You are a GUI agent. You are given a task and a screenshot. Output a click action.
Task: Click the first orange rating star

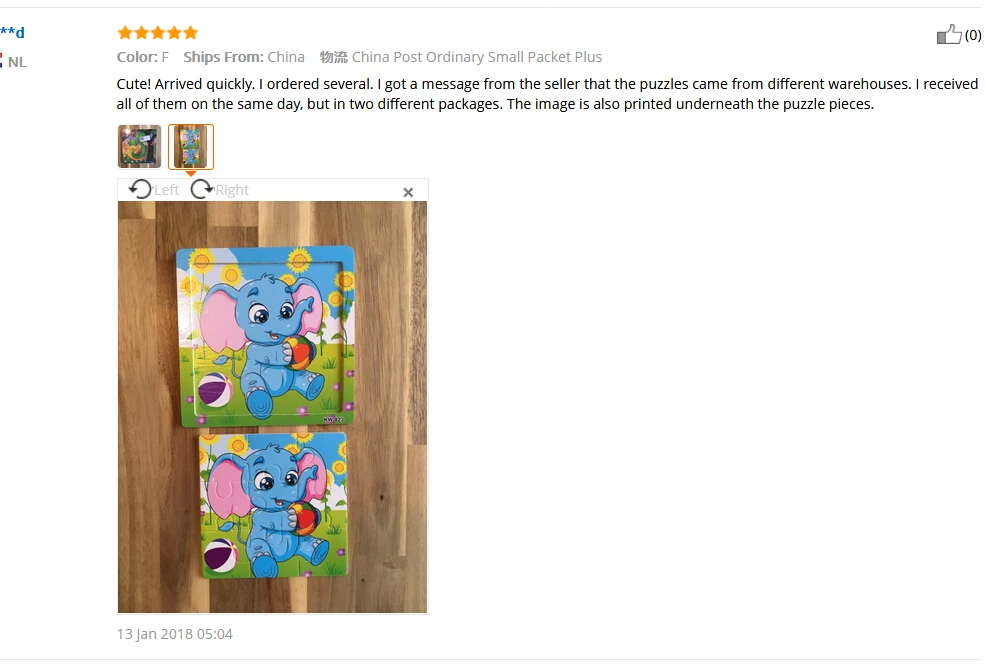tap(125, 33)
